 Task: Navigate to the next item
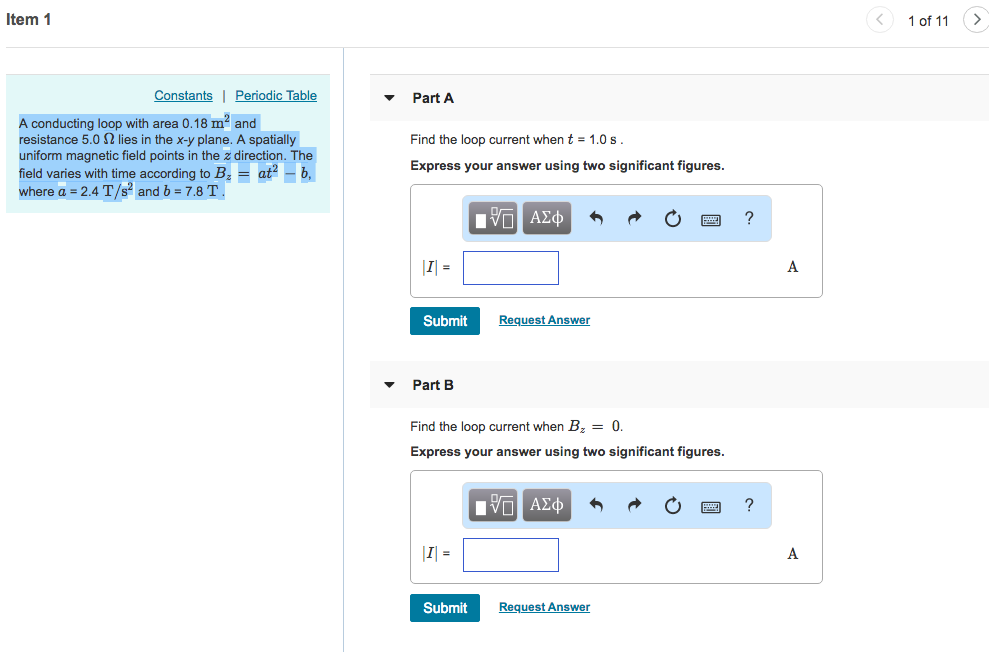point(975,19)
